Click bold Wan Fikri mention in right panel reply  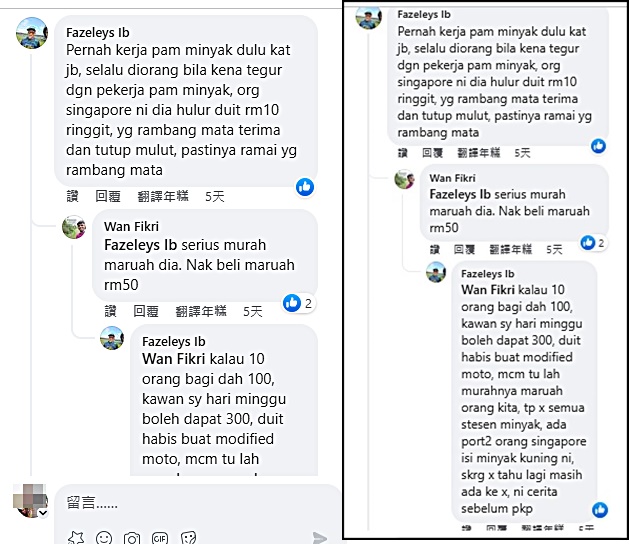tap(488, 290)
